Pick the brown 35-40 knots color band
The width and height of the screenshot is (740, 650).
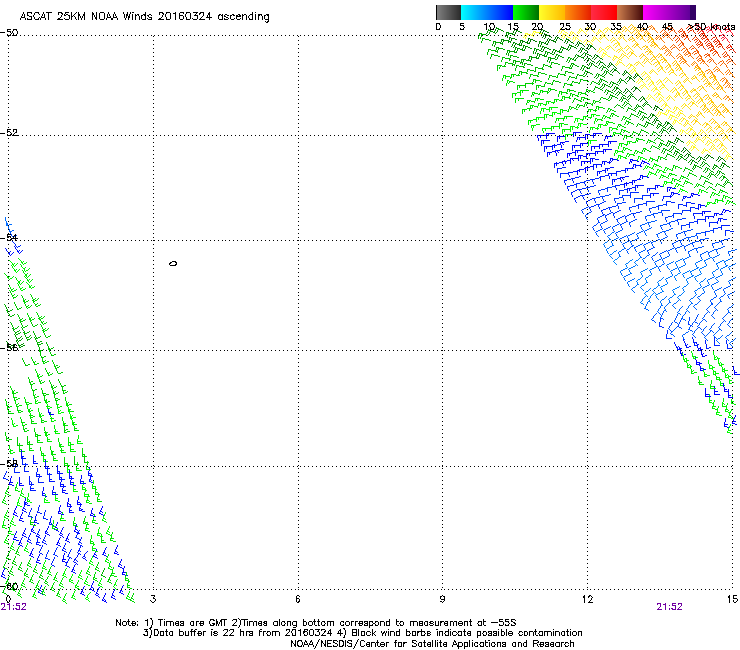coord(630,12)
